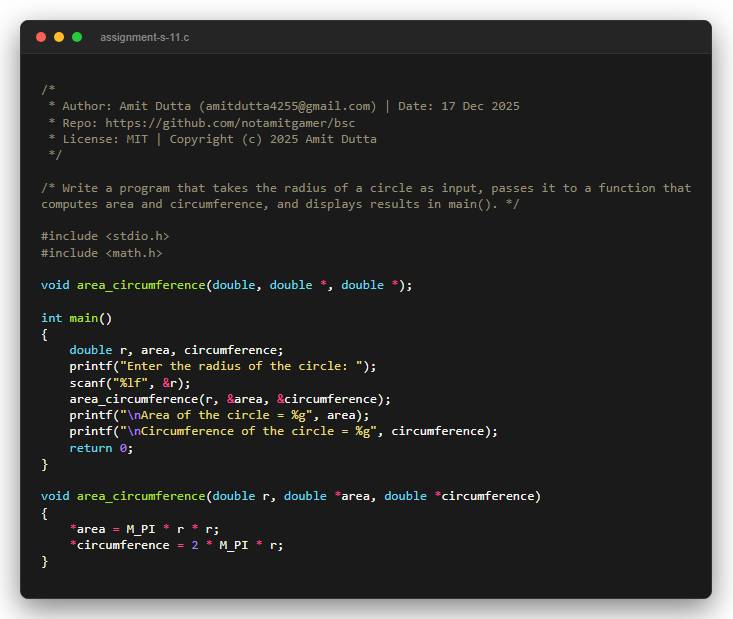Click the 'Area of the circle = %g' printf
Screen dimensions: 733x619
point(219,415)
